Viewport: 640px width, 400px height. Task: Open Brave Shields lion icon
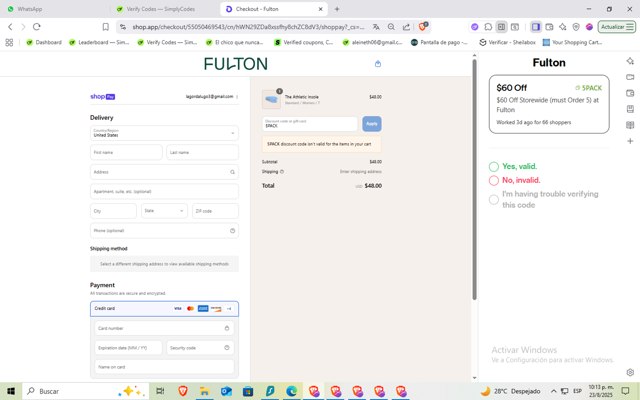[x=423, y=27]
